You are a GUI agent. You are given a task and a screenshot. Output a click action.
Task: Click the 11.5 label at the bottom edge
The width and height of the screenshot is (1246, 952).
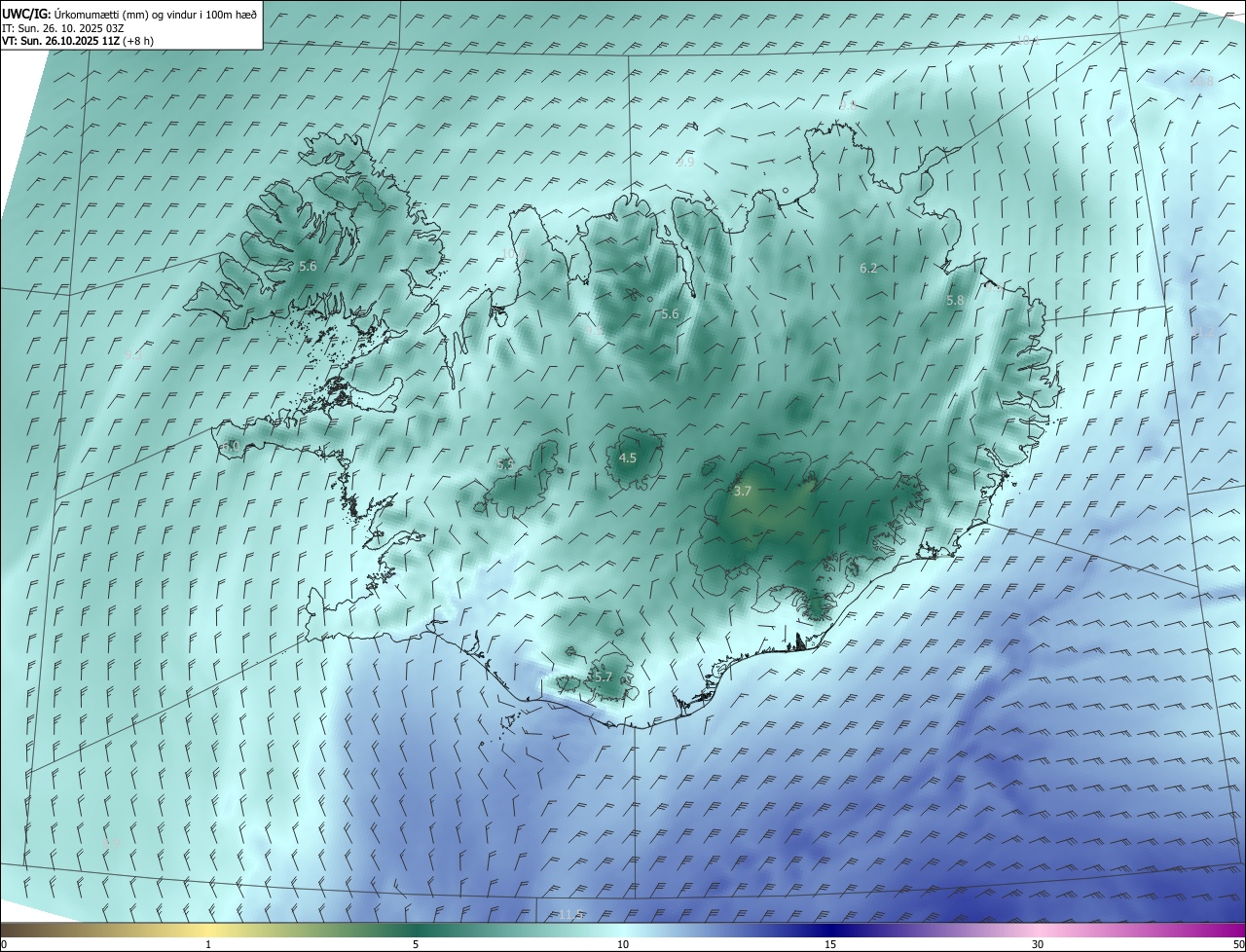pos(570,914)
